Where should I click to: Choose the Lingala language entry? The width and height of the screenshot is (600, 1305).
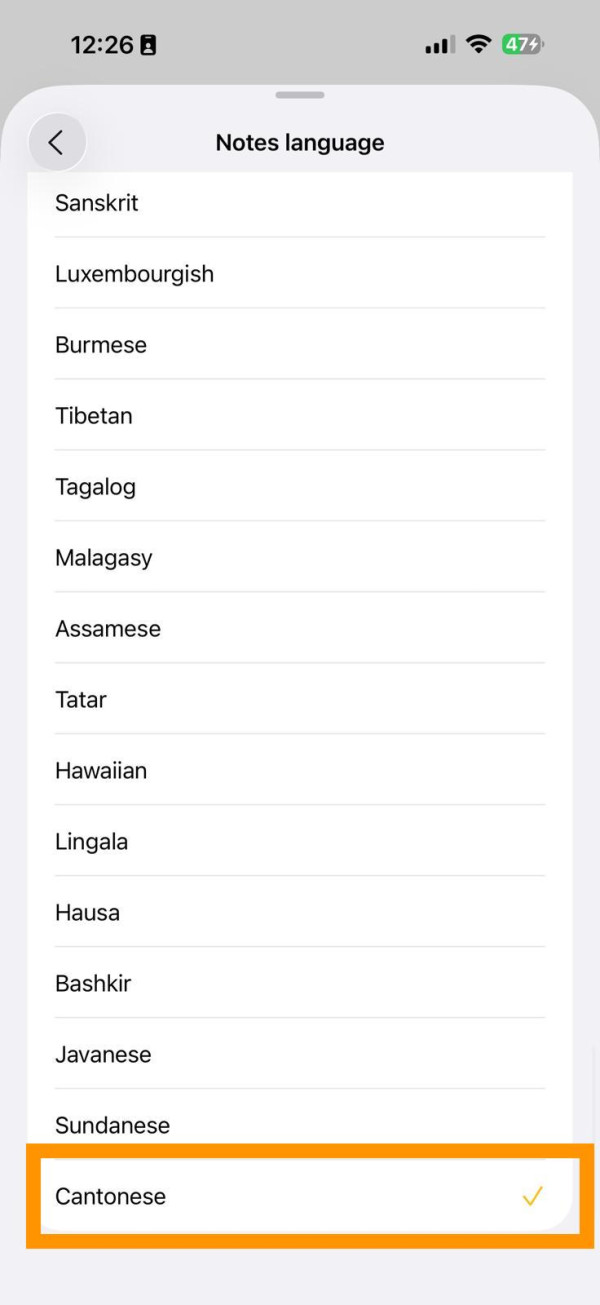[x=300, y=842]
